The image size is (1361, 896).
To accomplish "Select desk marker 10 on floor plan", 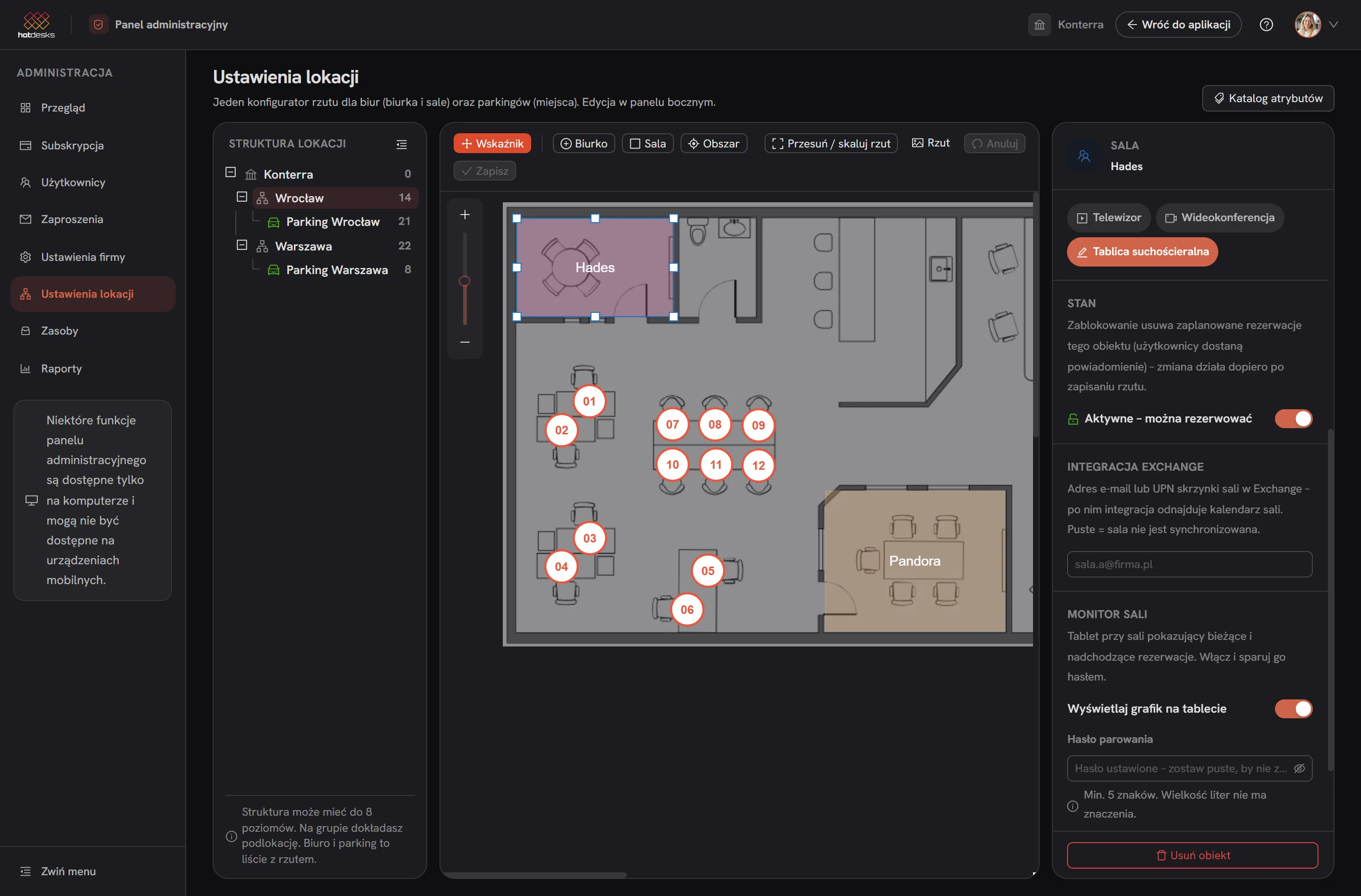I will (672, 464).
